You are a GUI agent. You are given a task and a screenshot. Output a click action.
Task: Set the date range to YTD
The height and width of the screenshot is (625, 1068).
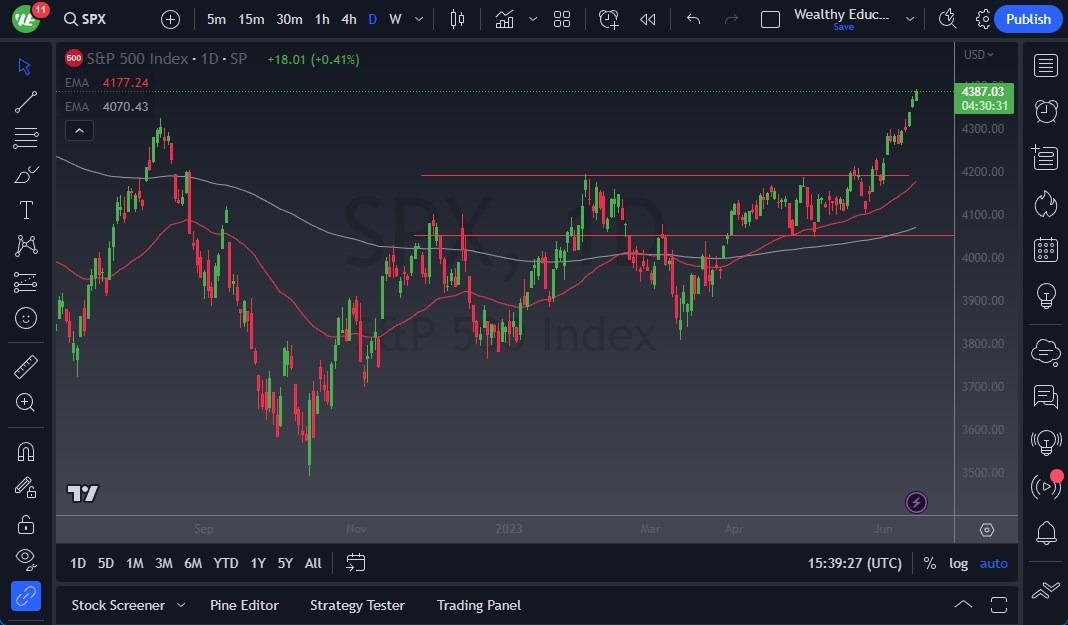click(226, 563)
